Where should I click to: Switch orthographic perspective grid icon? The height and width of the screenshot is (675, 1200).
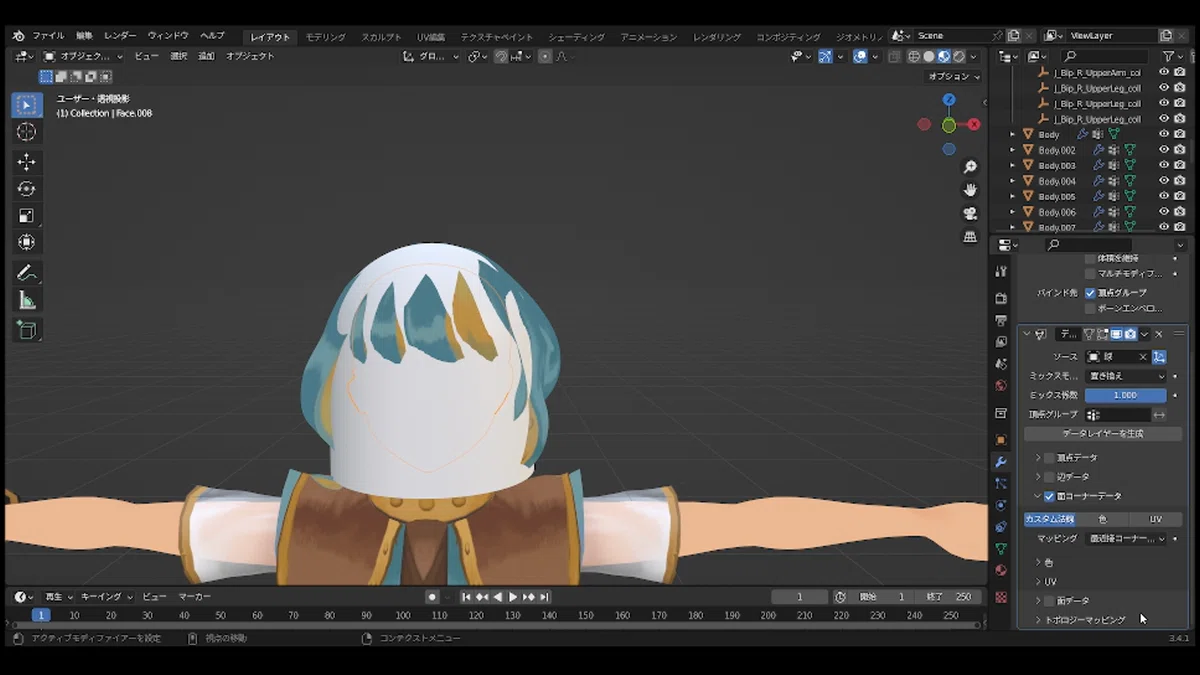970,237
